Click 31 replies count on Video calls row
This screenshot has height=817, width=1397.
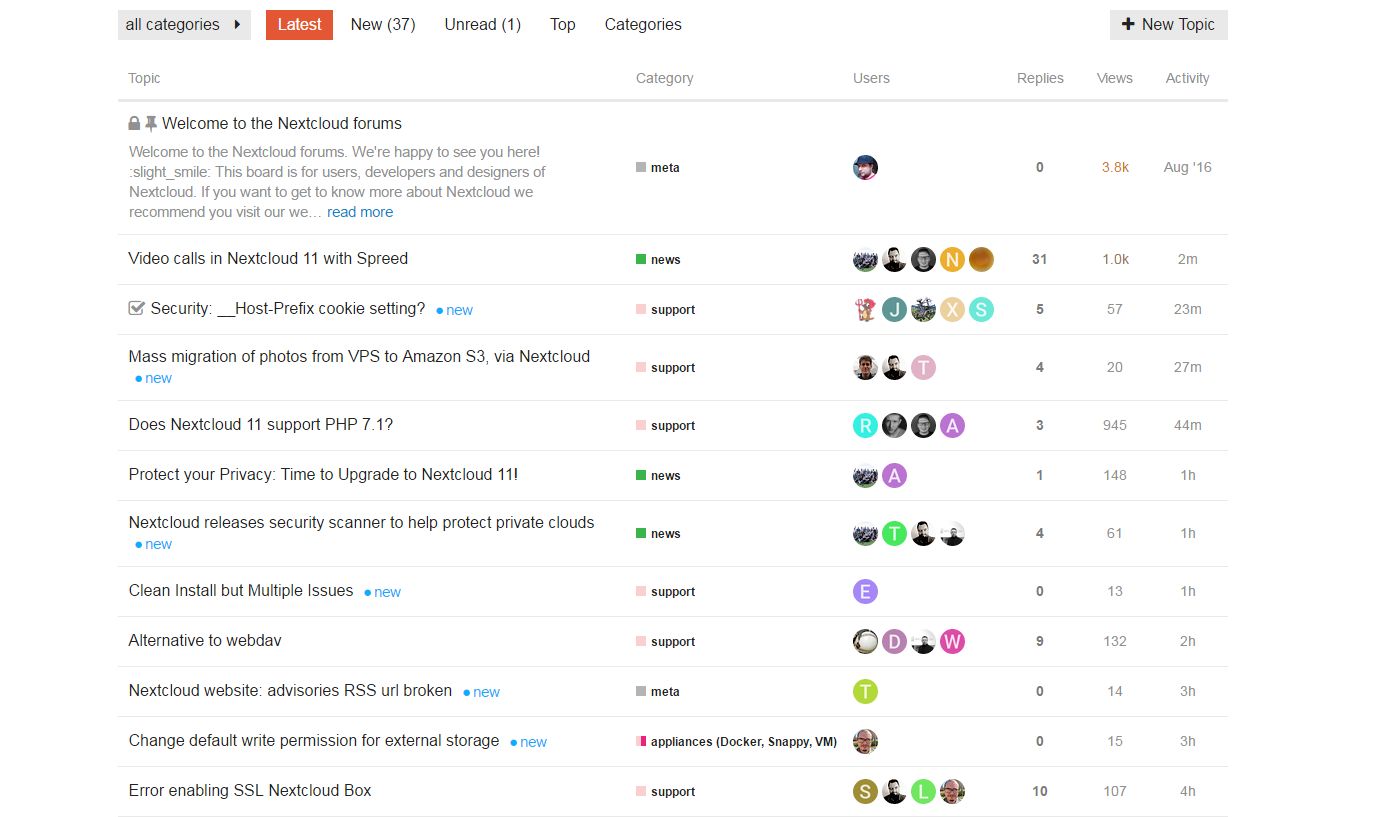coord(1040,260)
